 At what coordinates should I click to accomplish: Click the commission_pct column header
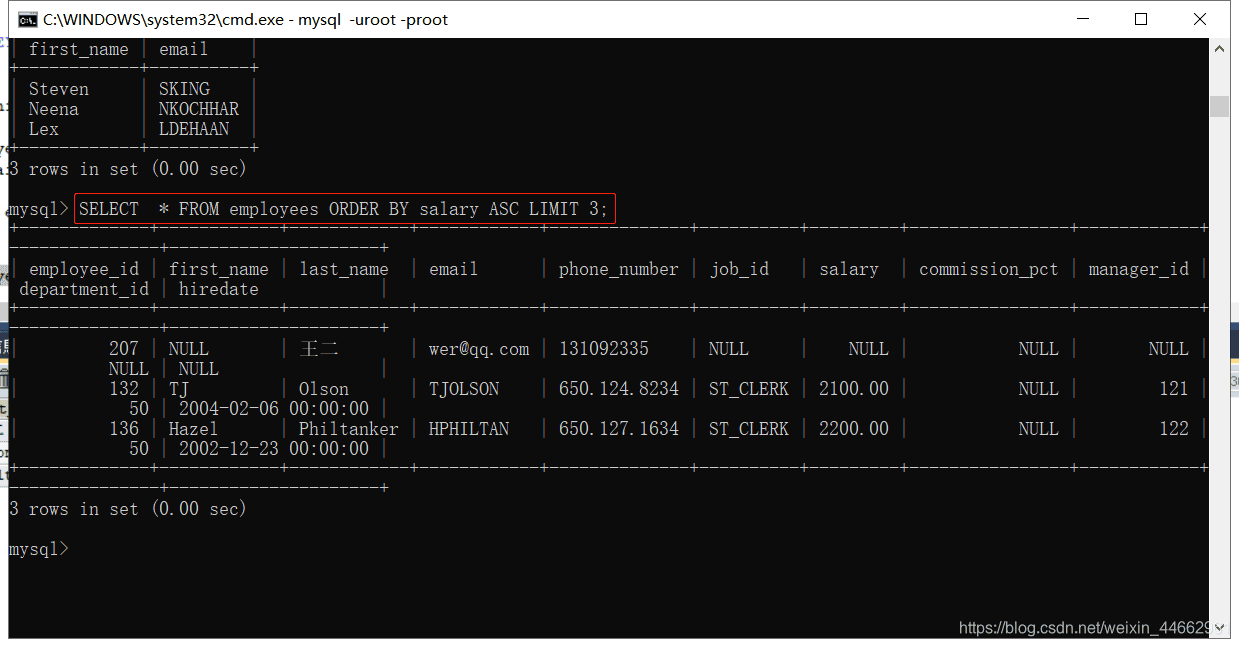coord(988,269)
